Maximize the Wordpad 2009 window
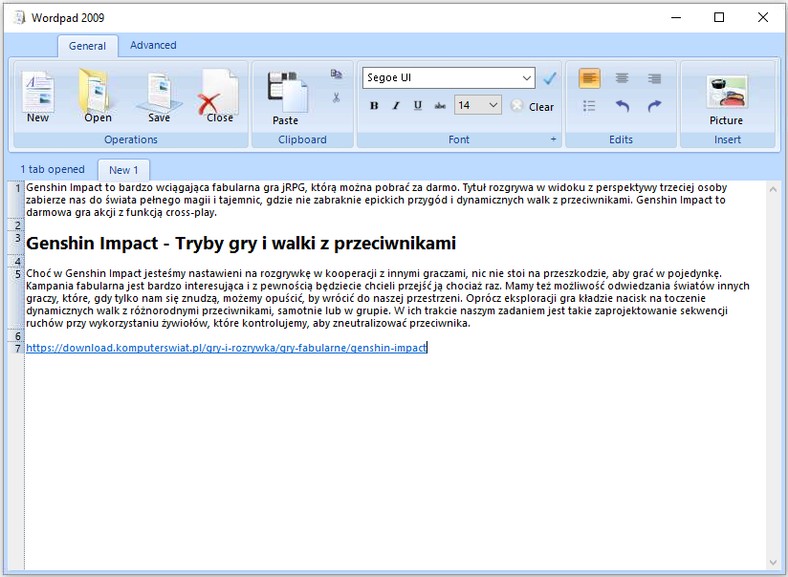The image size is (788, 577). click(x=719, y=18)
